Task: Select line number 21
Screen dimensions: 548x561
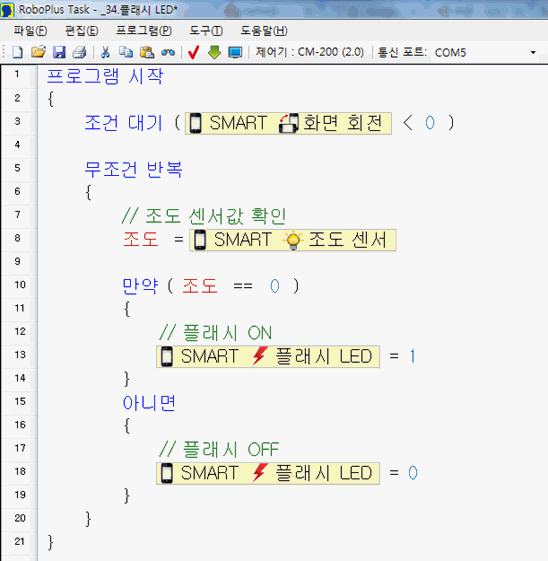Action: click(x=20, y=541)
